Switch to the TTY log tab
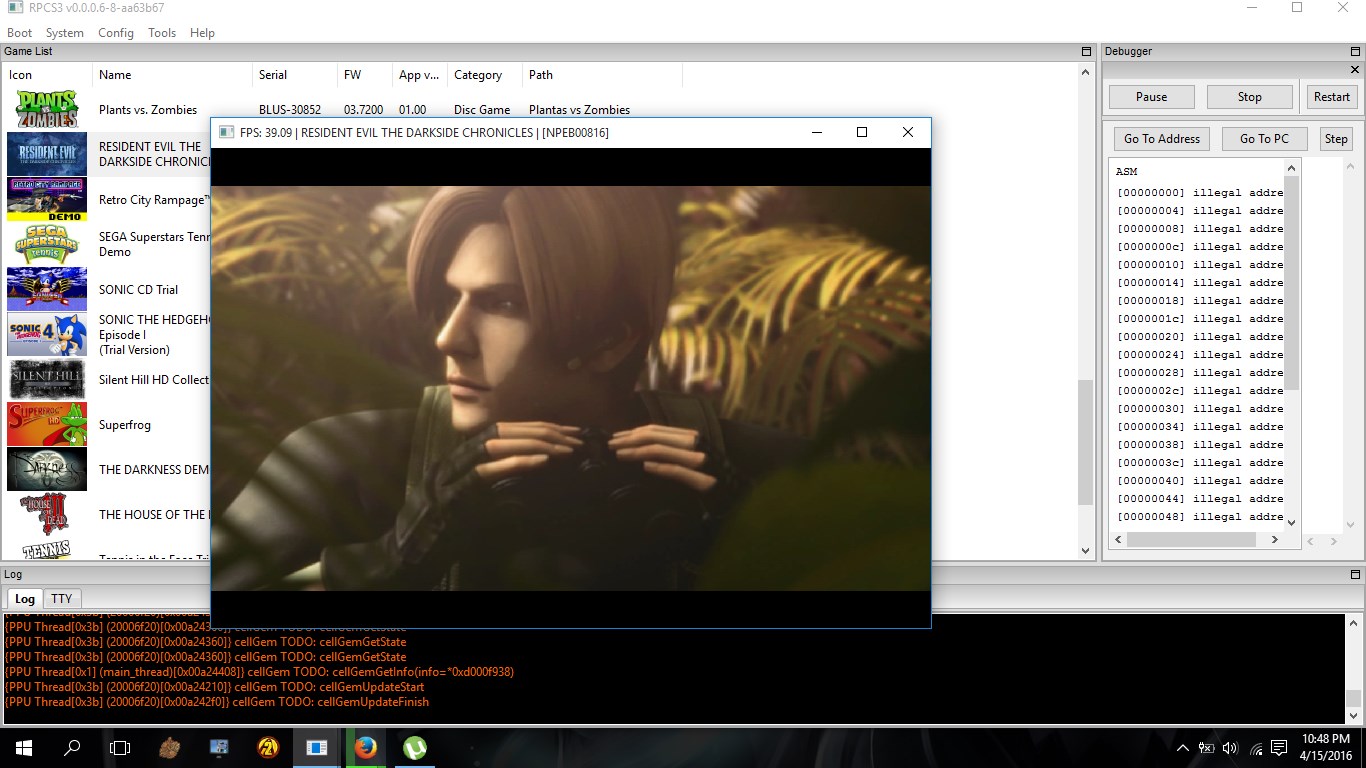The image size is (1366, 768). [62, 599]
